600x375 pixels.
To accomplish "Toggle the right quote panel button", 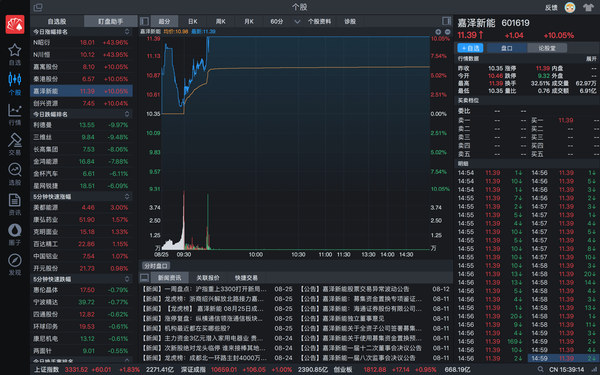I will click(446, 21).
